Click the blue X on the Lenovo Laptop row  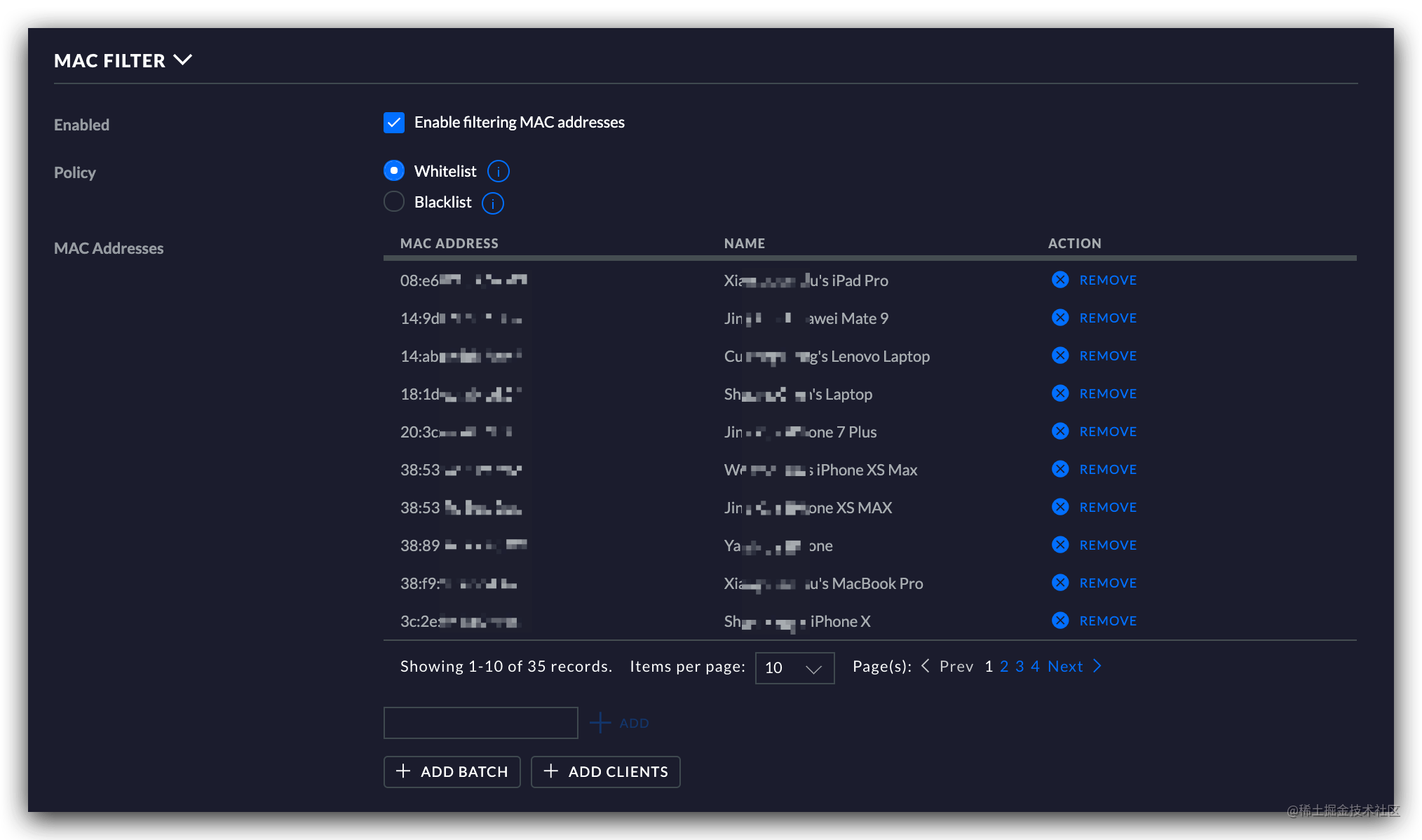click(1060, 355)
